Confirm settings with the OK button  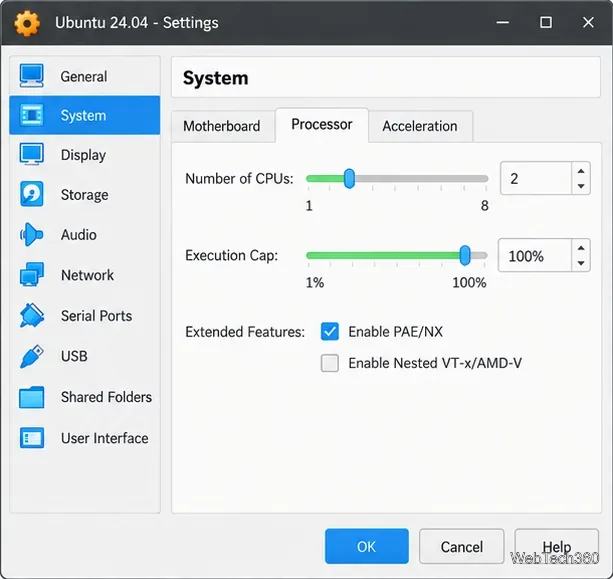coord(367,546)
